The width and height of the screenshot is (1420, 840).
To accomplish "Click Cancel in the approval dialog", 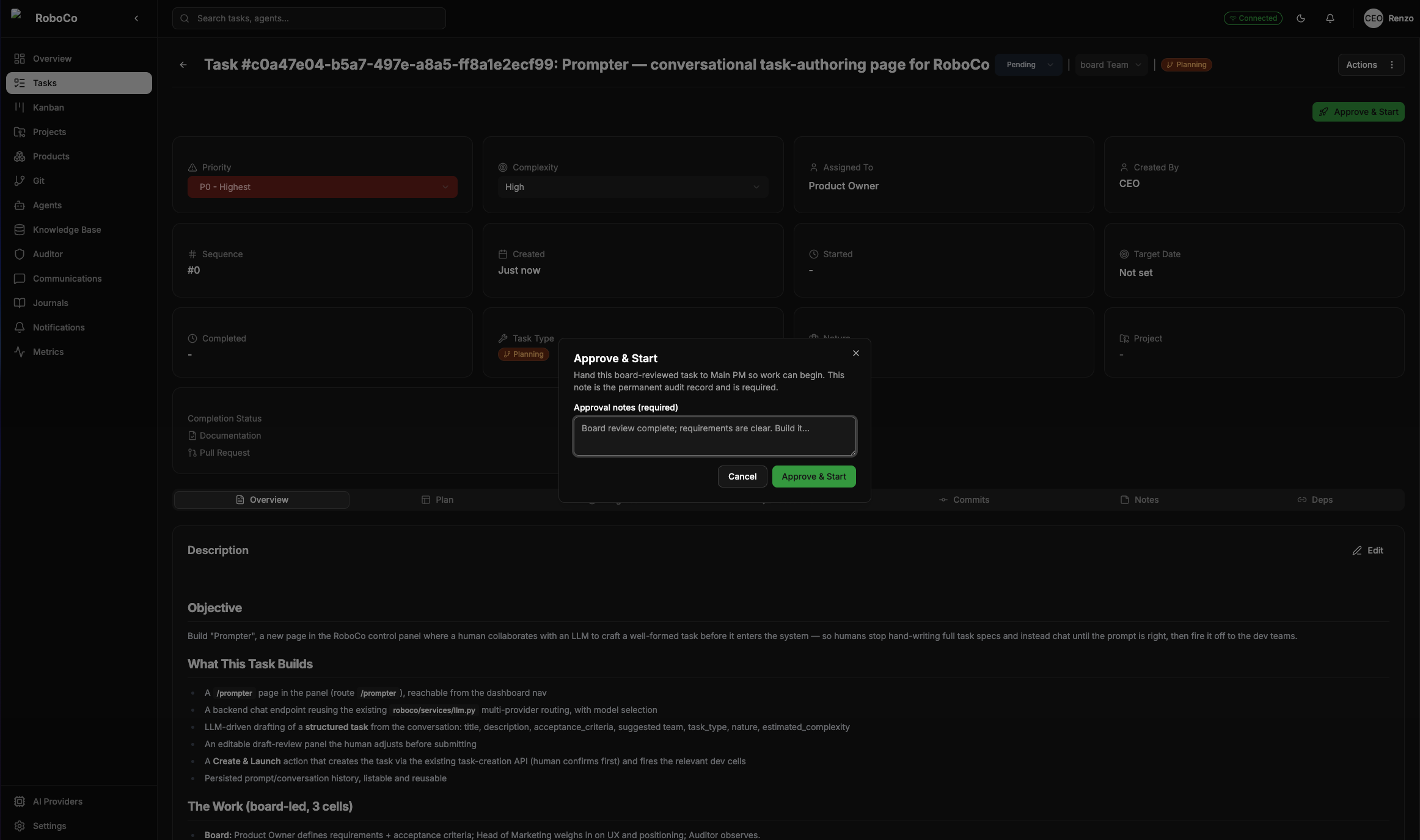I will pos(742,477).
